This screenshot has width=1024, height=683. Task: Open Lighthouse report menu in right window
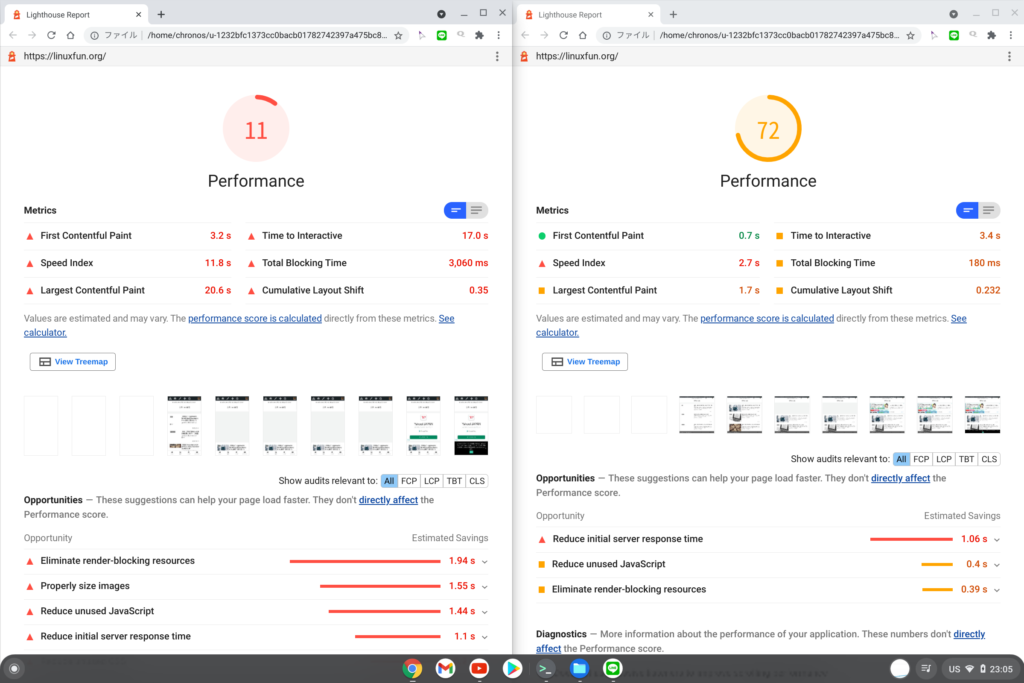tap(1009, 56)
